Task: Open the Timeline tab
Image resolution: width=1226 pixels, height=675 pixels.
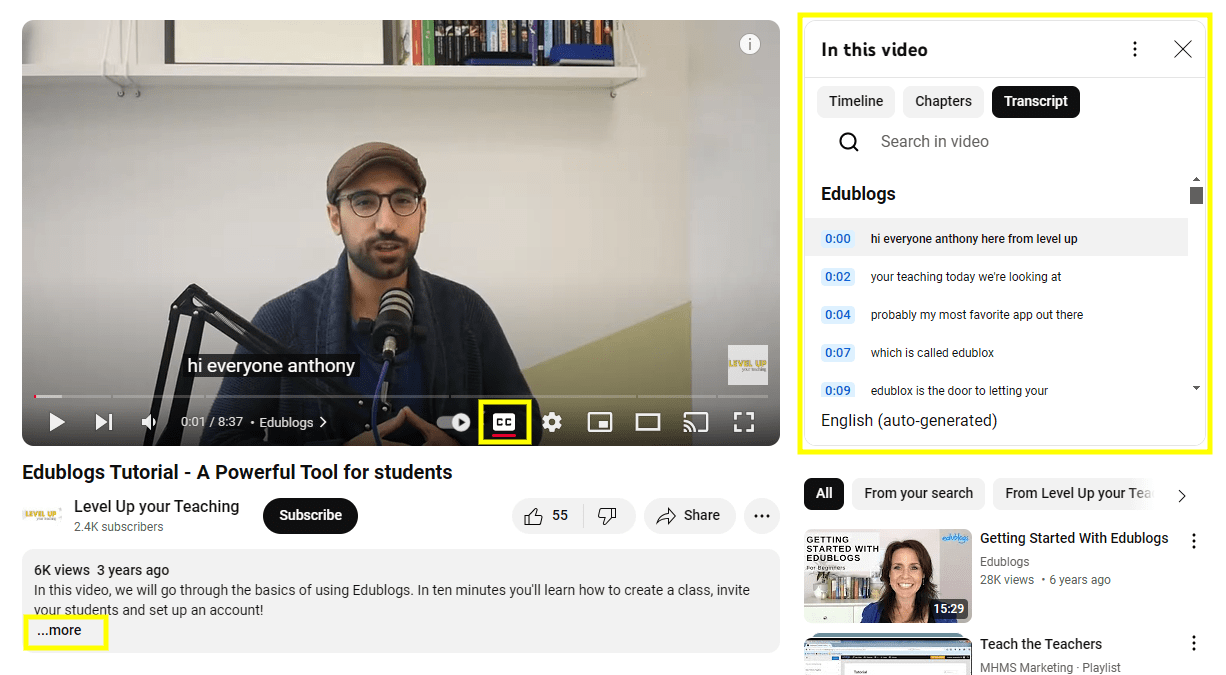Action: point(855,101)
